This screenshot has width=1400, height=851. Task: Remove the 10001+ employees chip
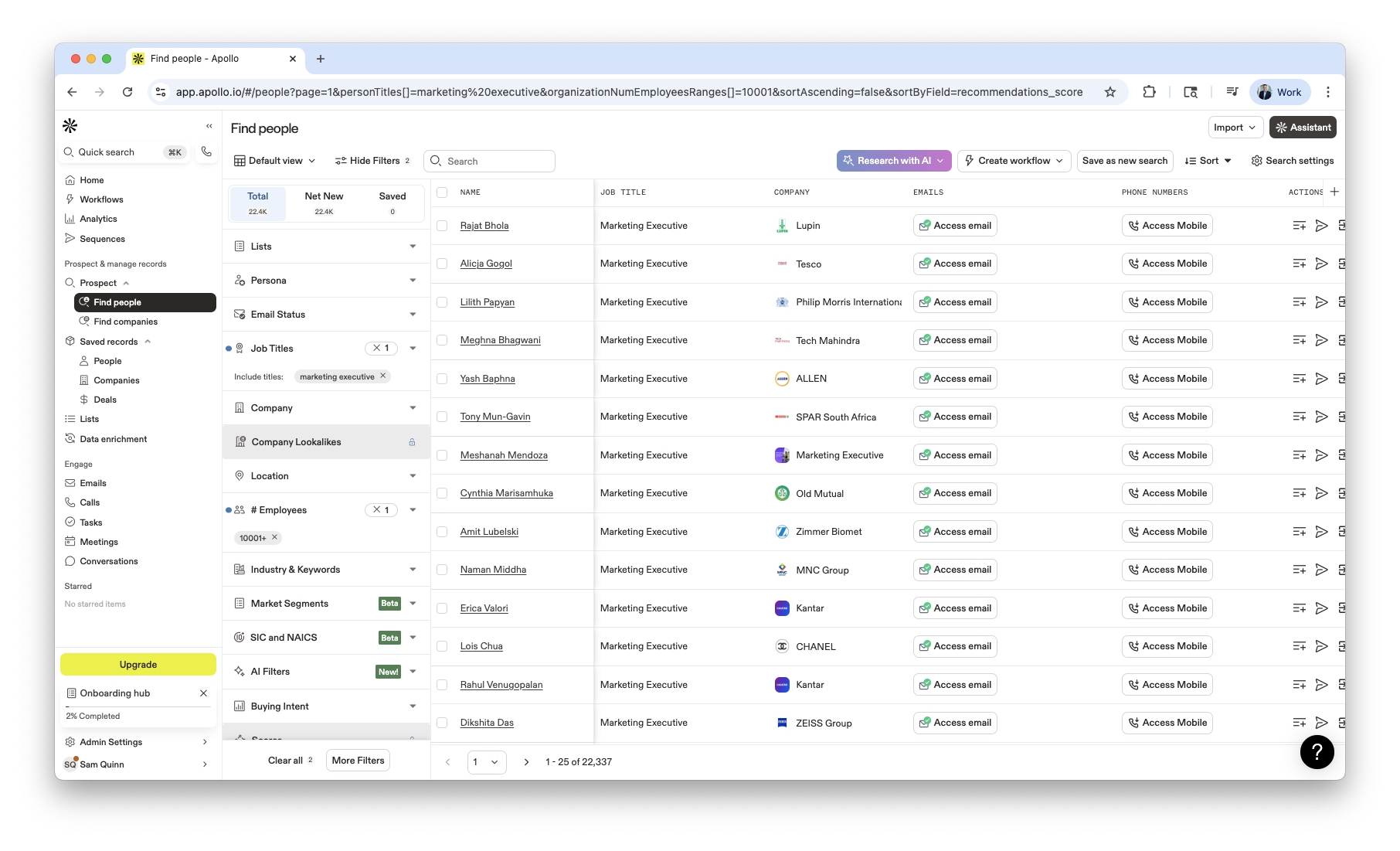(x=274, y=537)
